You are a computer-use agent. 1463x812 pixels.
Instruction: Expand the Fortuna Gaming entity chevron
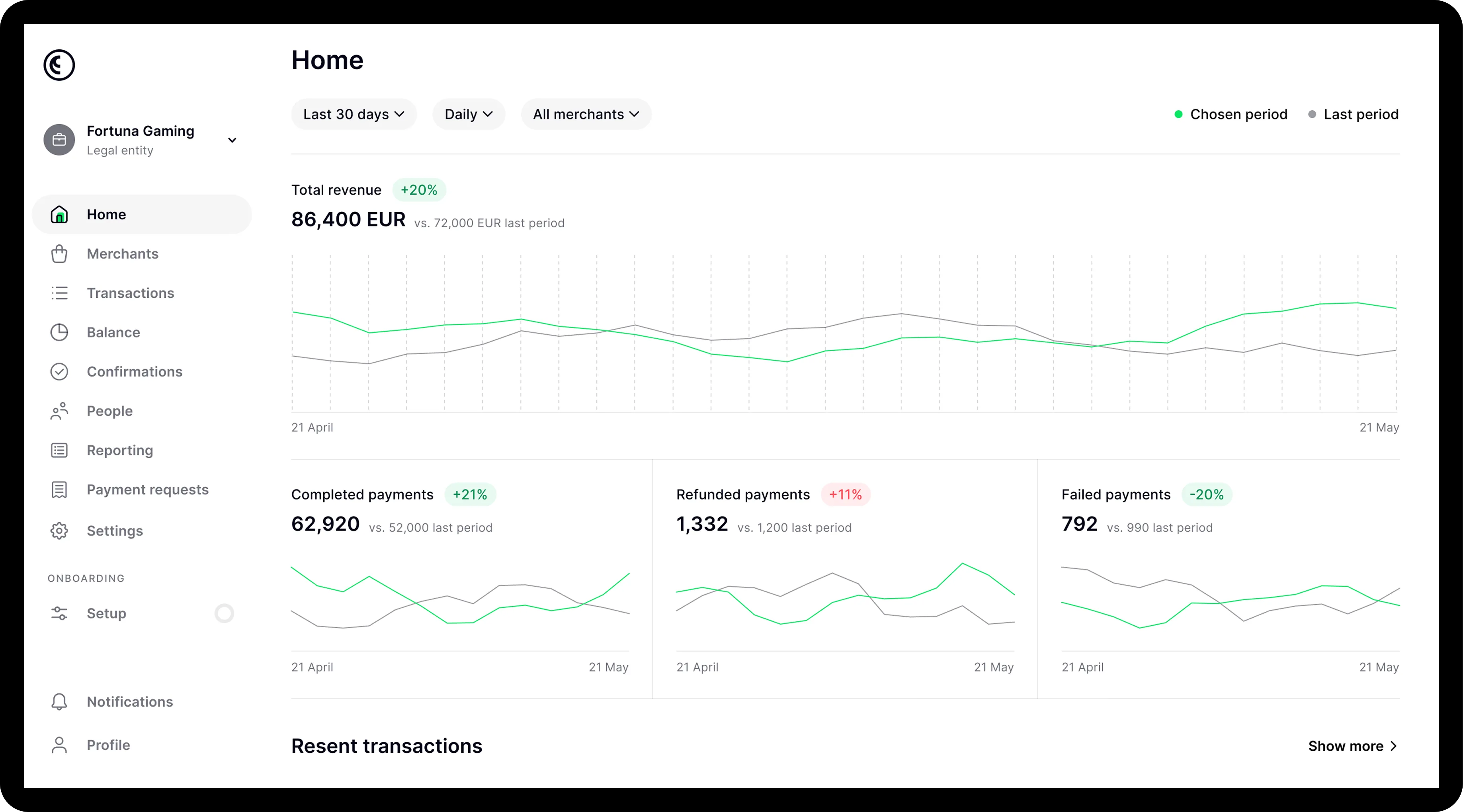[232, 140]
